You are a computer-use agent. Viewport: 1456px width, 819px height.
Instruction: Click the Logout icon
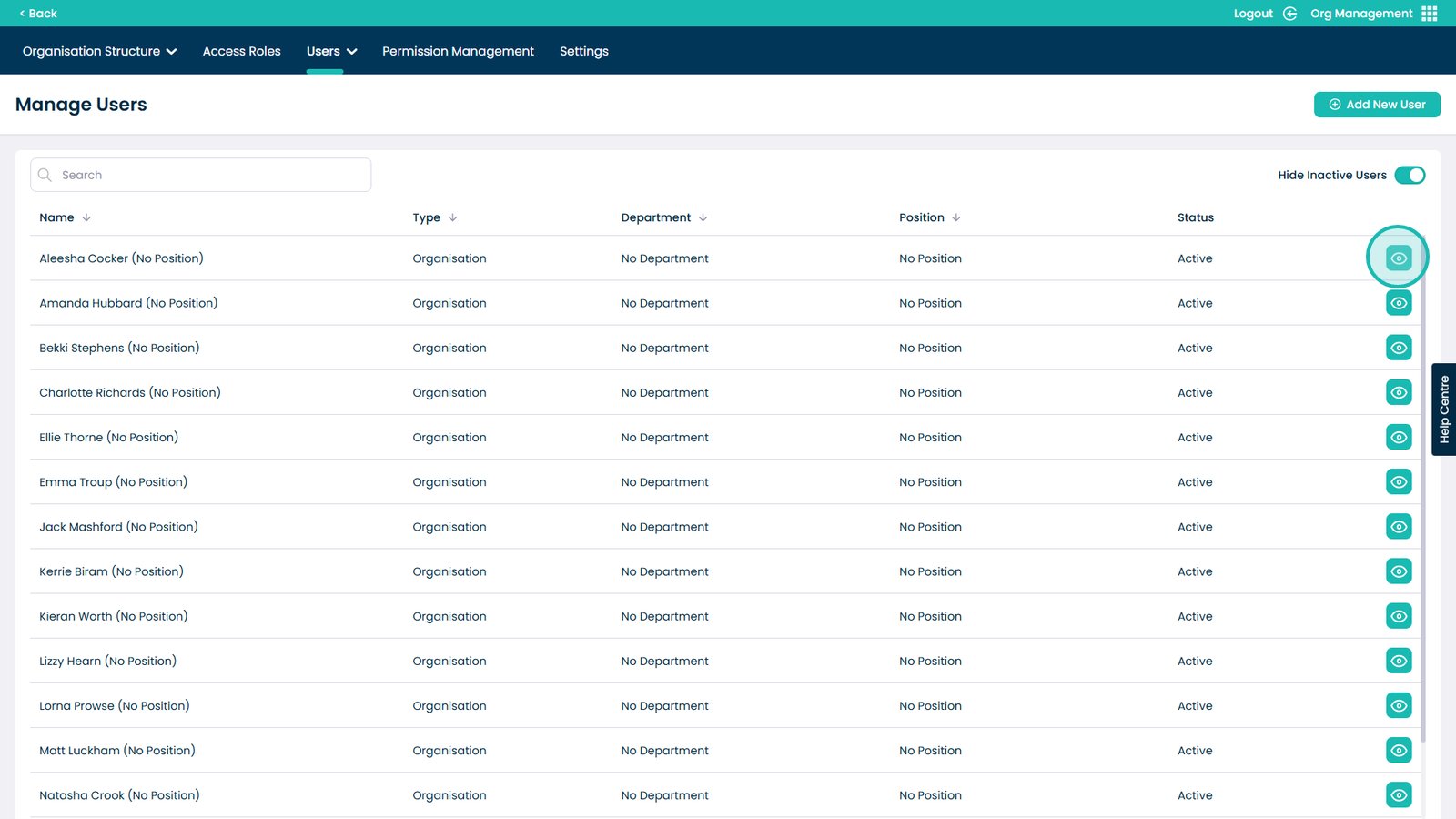pyautogui.click(x=1289, y=14)
